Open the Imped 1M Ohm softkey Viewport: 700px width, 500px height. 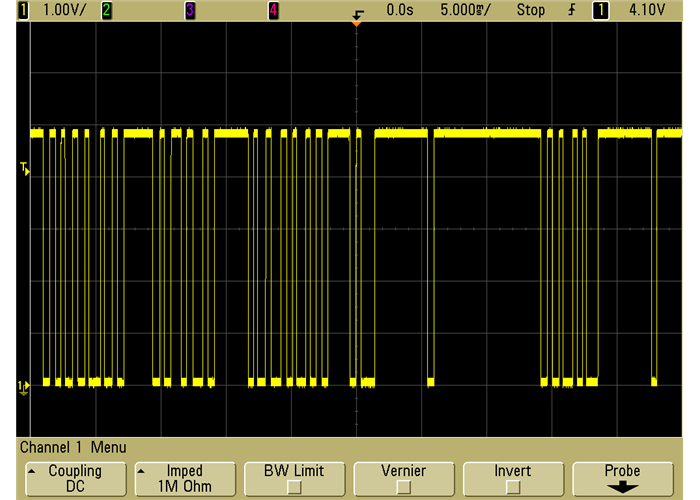pyautogui.click(x=184, y=478)
